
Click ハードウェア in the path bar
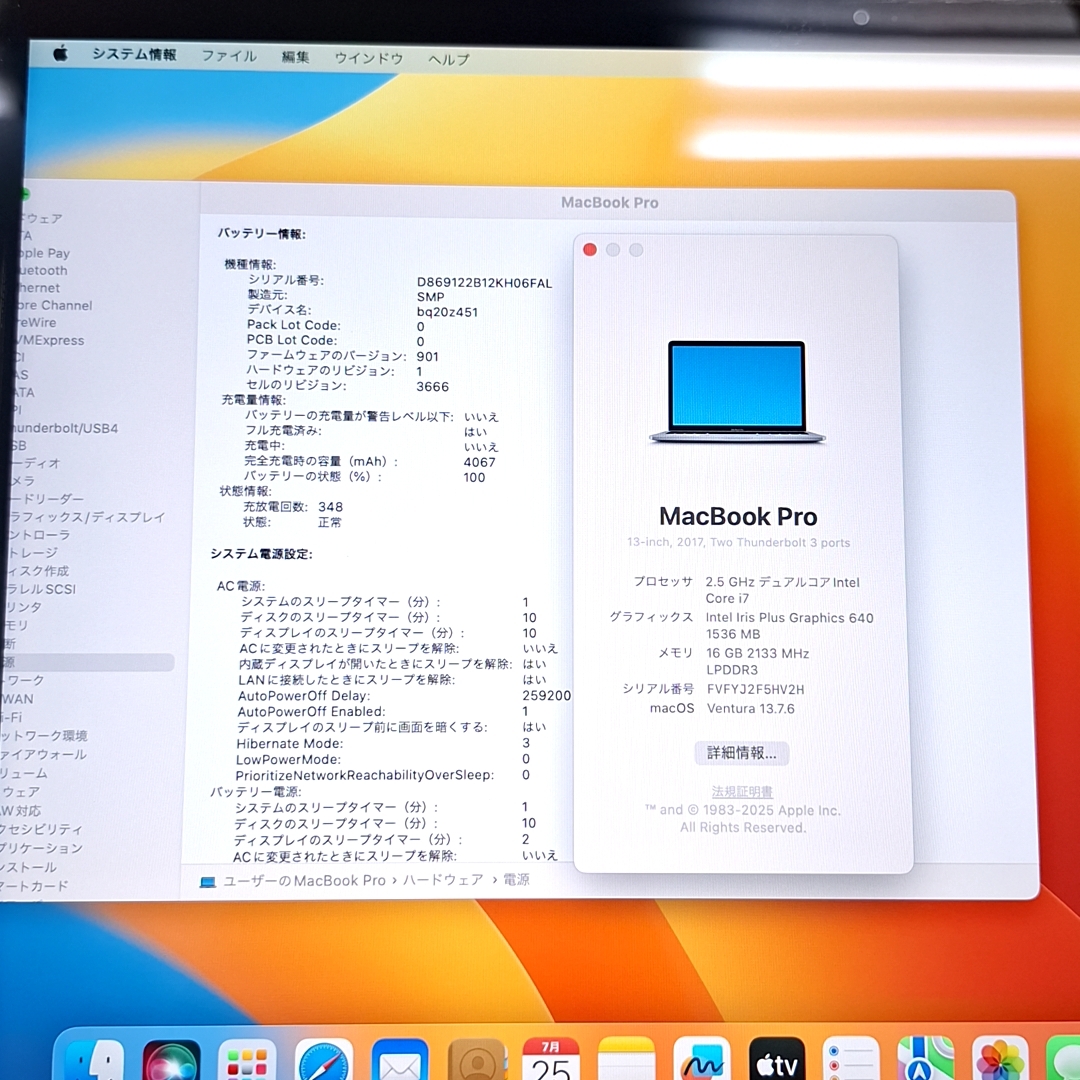point(443,880)
